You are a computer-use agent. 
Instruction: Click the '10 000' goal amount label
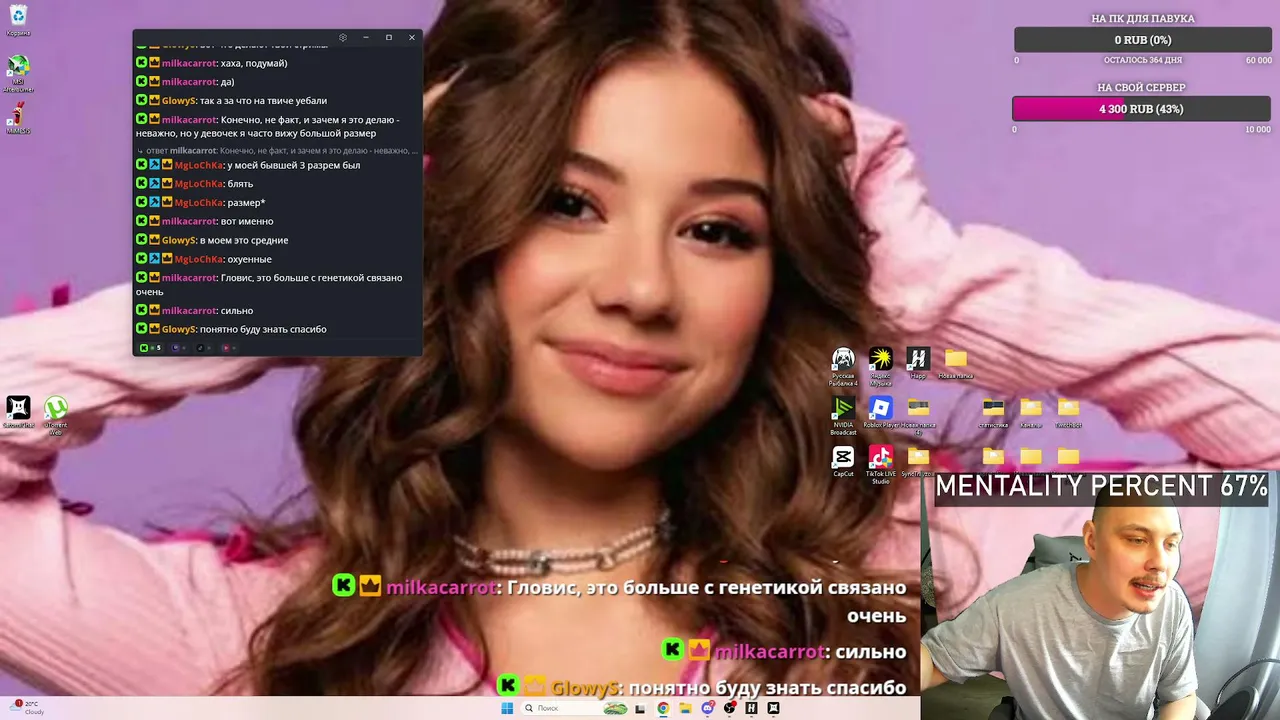[1258, 130]
